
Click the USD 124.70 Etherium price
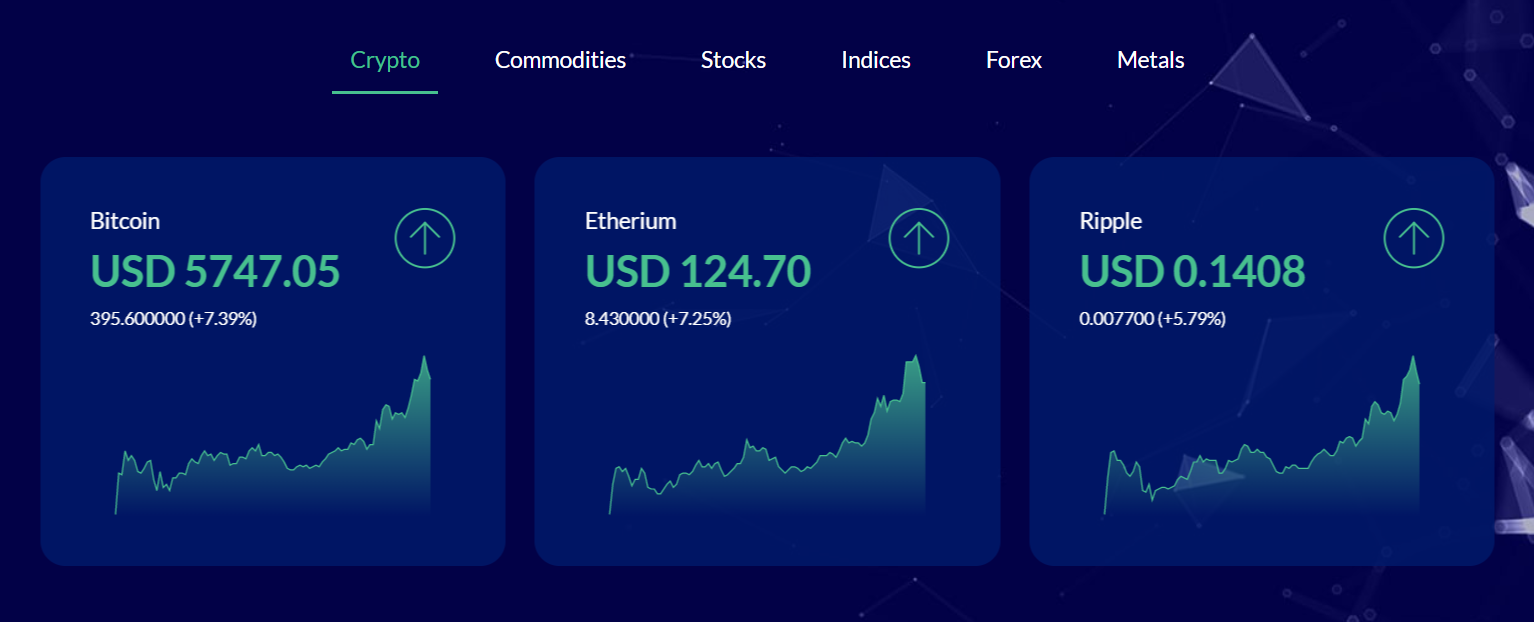tap(698, 272)
